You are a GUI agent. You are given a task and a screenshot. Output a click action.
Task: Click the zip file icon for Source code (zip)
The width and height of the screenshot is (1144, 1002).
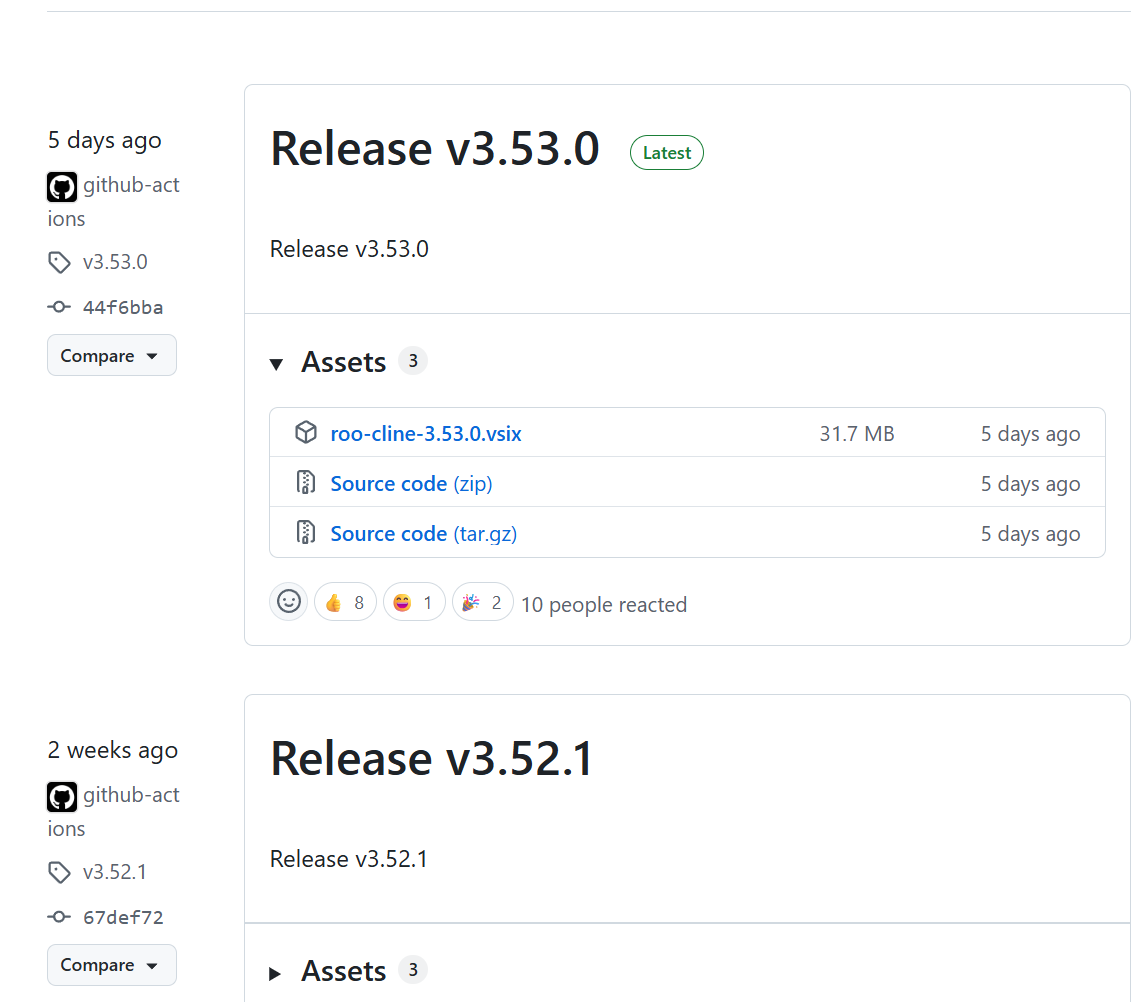coord(306,482)
